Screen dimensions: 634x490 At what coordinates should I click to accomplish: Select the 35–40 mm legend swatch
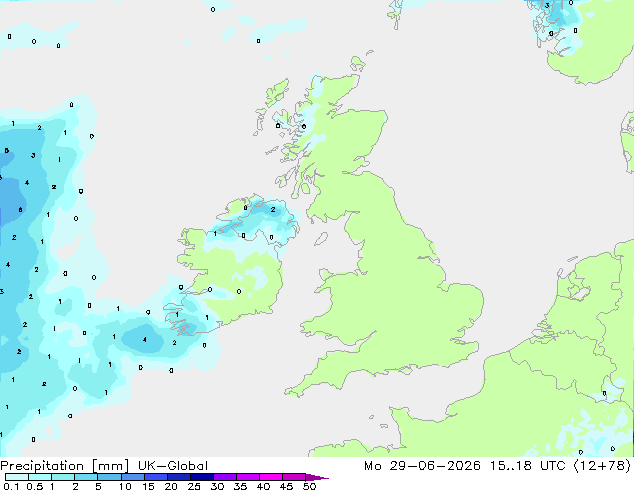click(x=248, y=477)
